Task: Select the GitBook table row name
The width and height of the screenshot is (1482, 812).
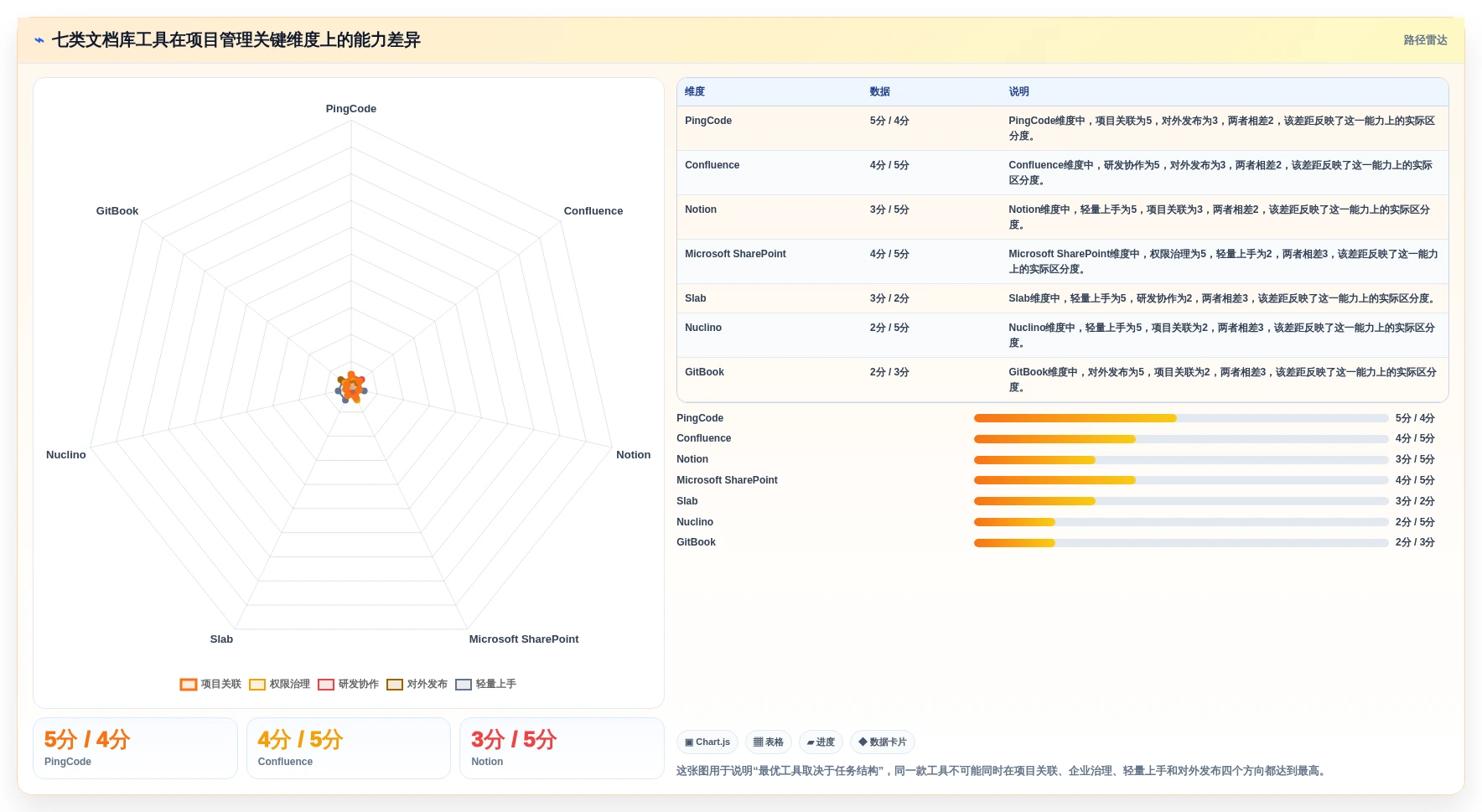Action: point(704,372)
